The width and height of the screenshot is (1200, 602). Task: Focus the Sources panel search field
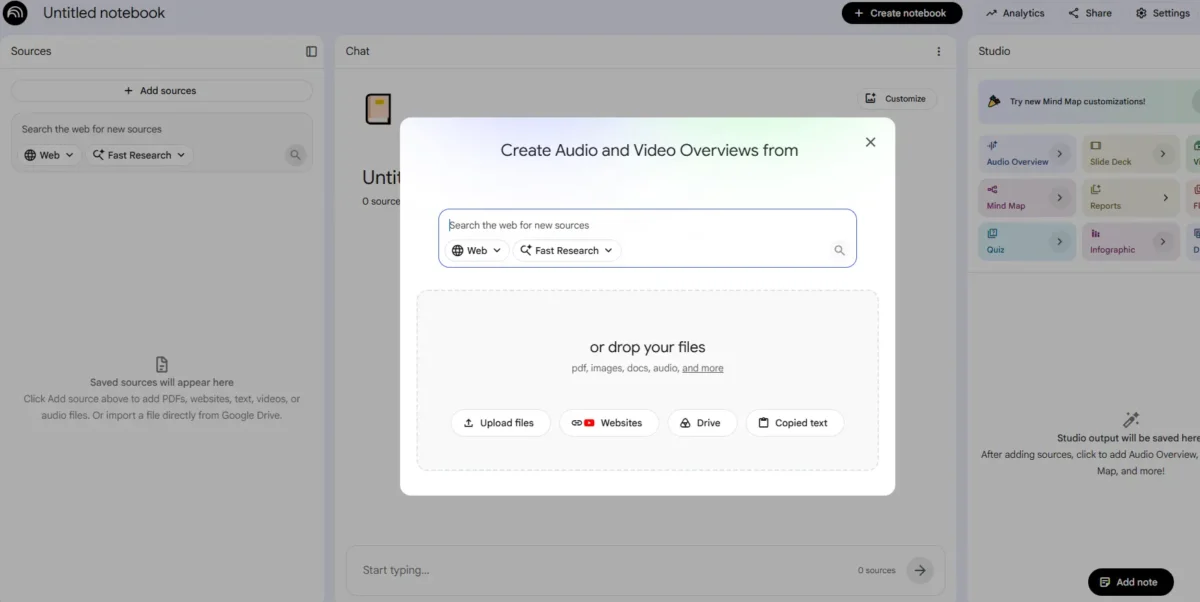tap(161, 129)
